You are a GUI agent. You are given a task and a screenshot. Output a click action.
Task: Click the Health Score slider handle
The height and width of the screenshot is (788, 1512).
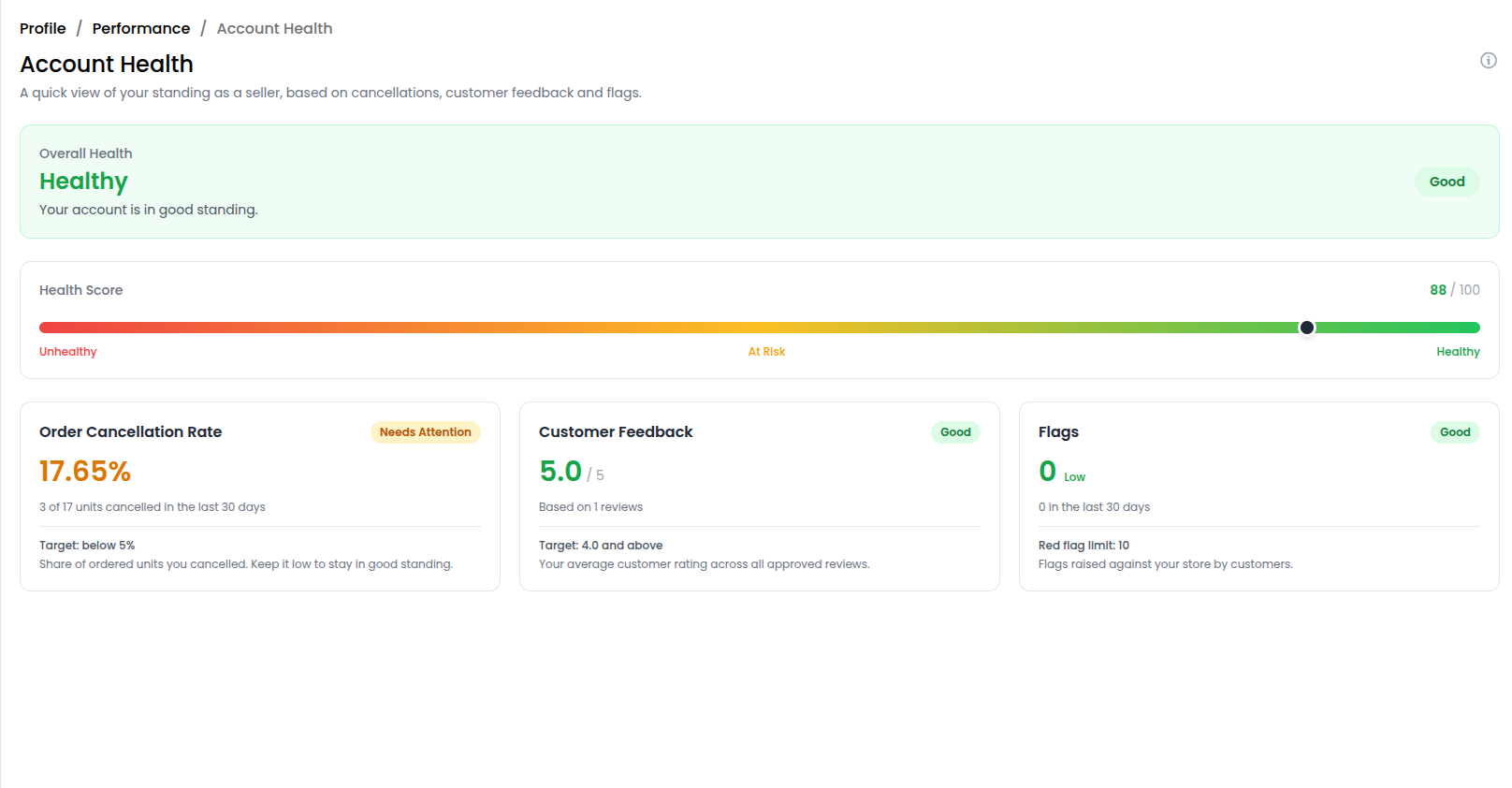pyautogui.click(x=1307, y=328)
